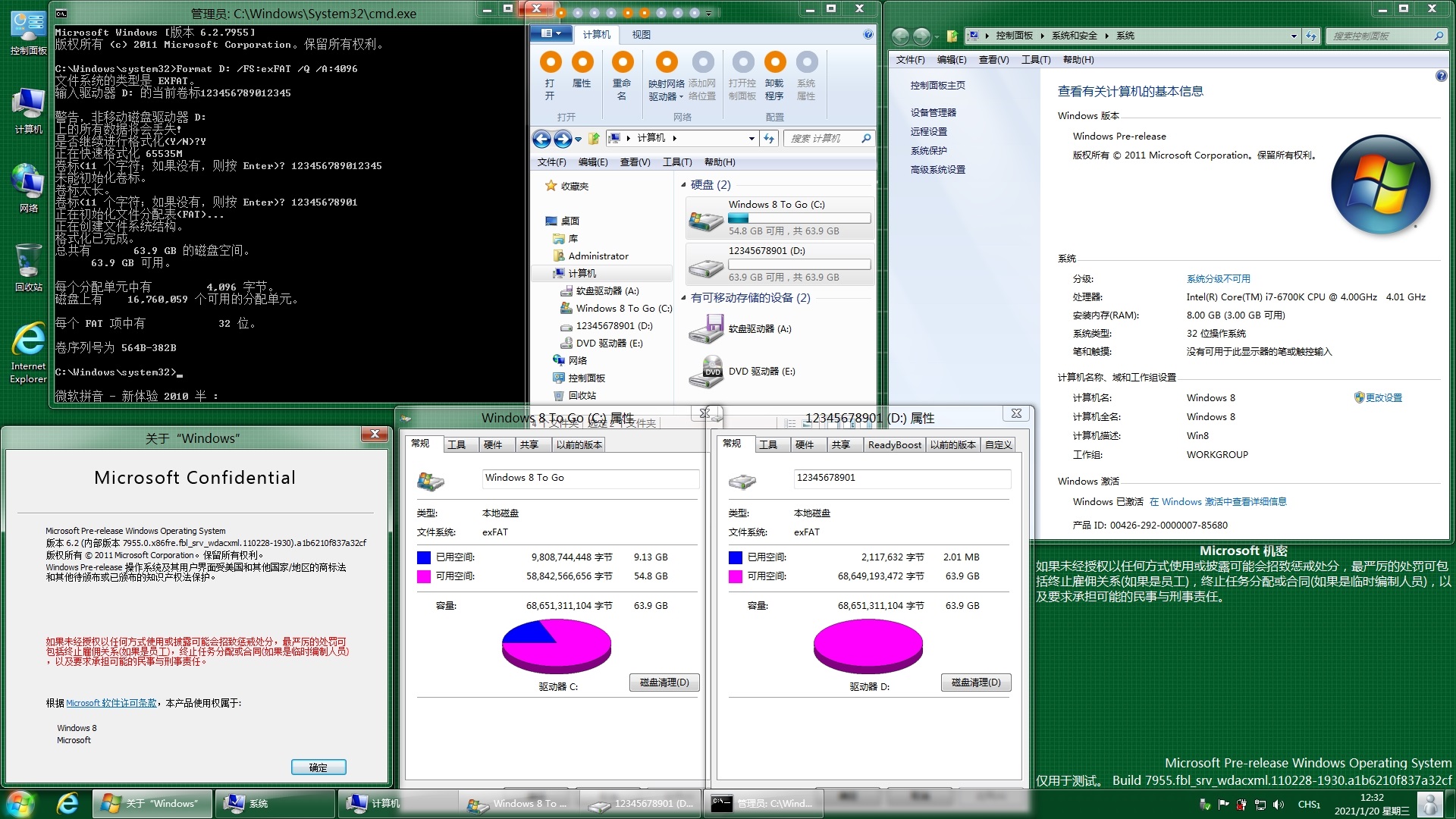Select the 回收站 desktop icon
Viewport: 1456px width, 819px height.
pos(28,268)
